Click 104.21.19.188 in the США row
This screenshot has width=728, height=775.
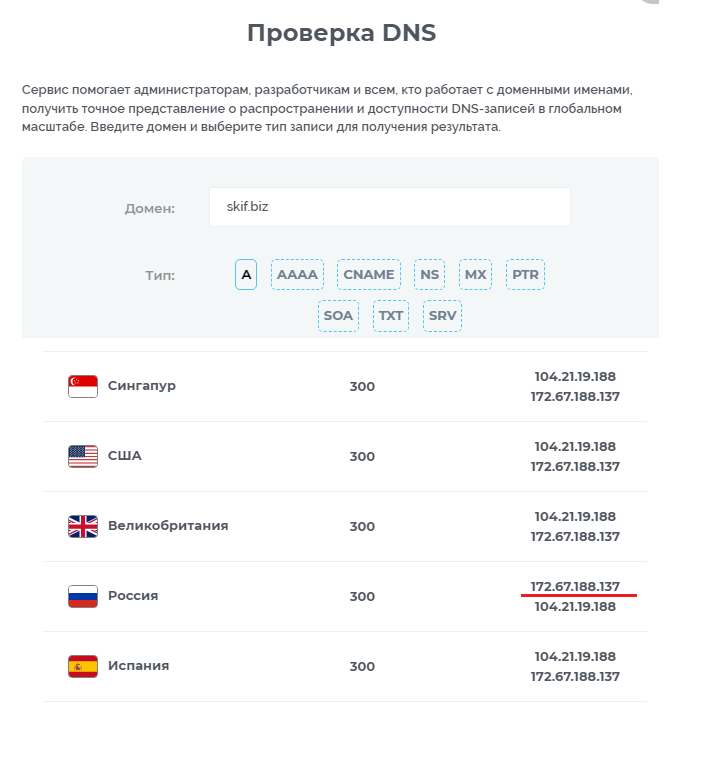[x=575, y=447]
